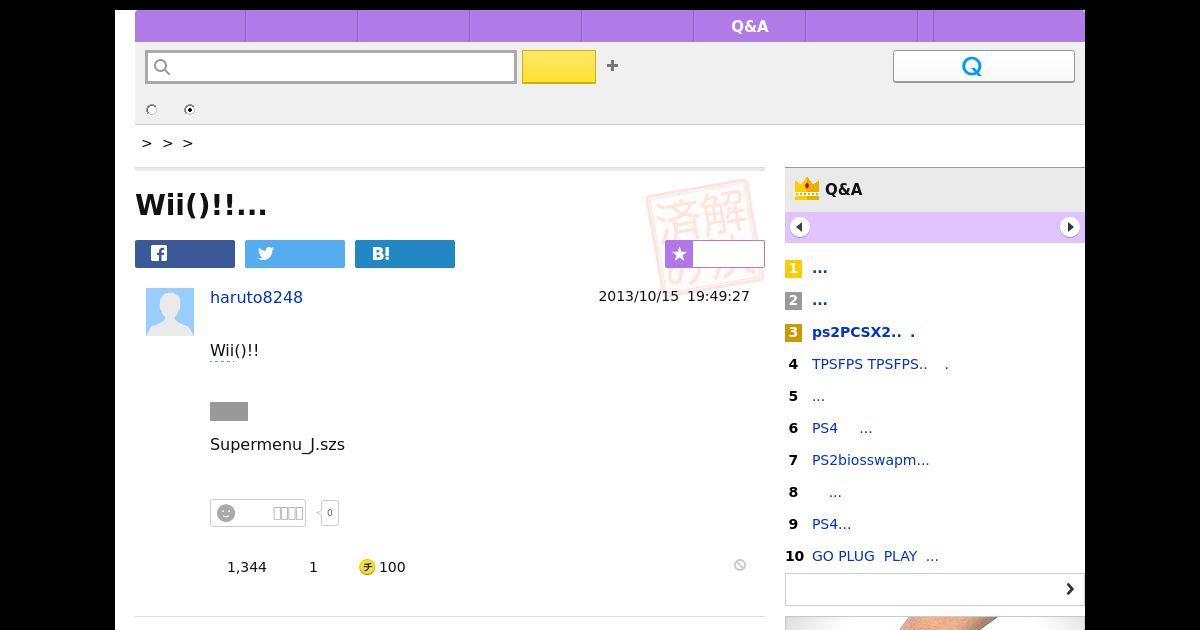This screenshot has width=1200, height=630.
Task: Click the purple star favorite button
Action: click(714, 254)
